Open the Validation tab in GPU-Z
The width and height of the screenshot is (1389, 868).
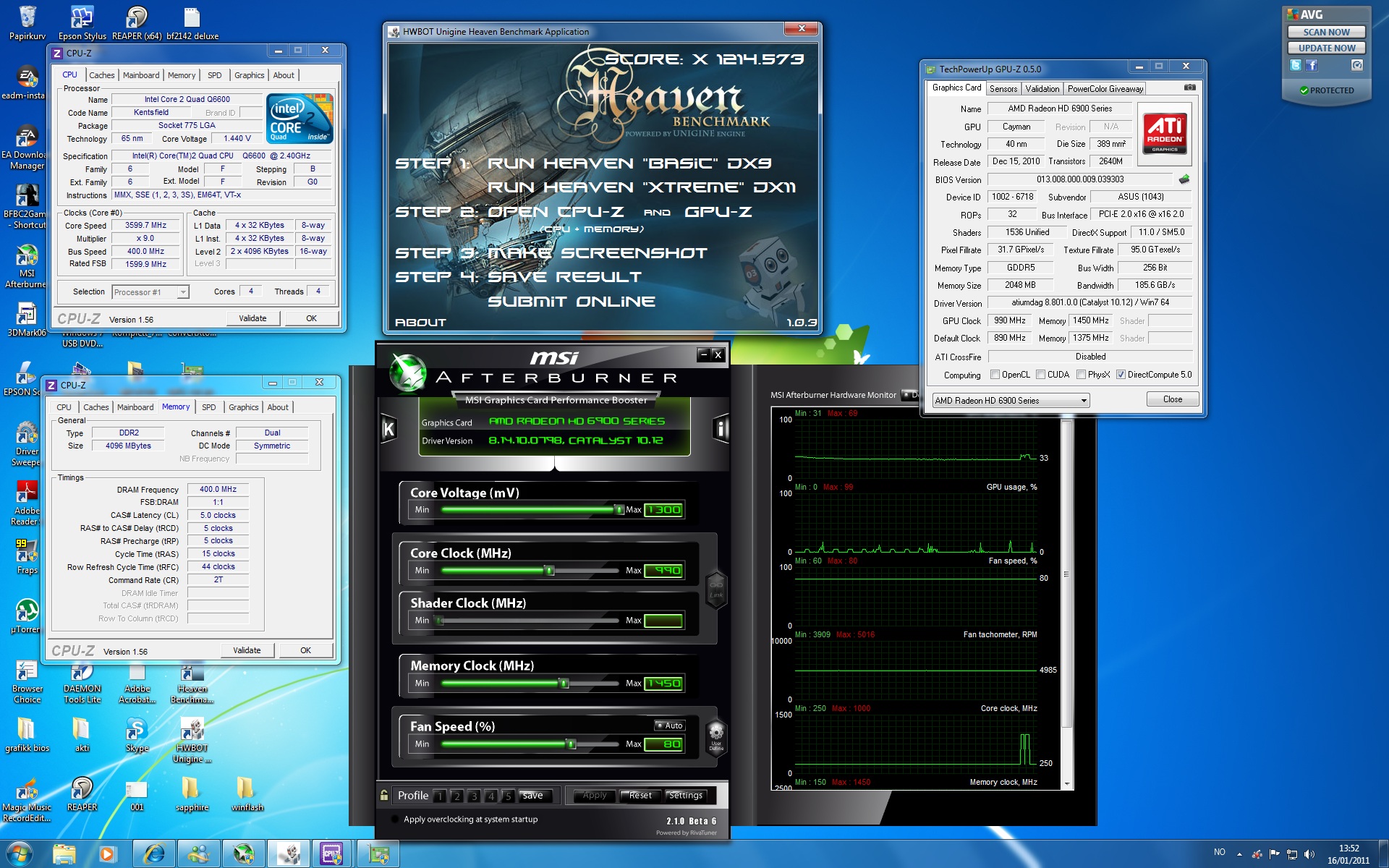tap(1042, 89)
